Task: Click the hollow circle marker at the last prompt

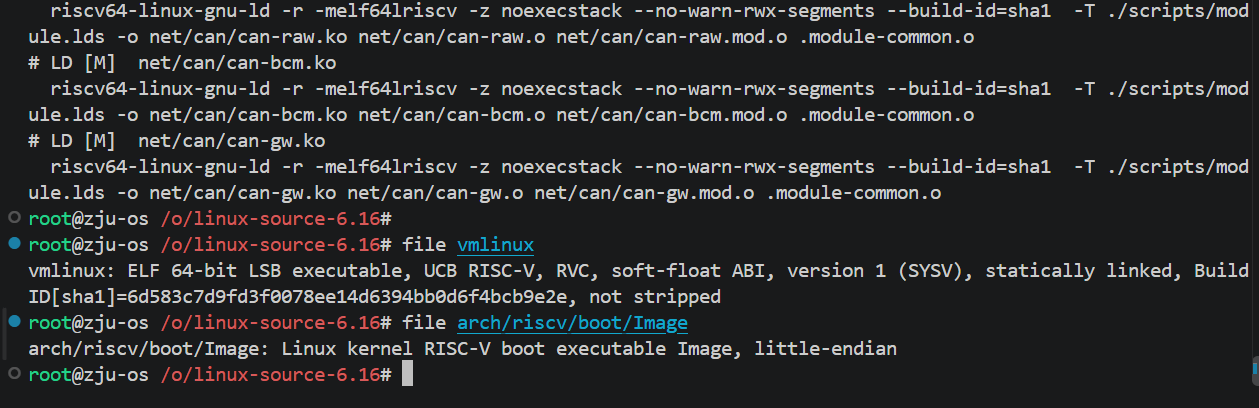Action: point(13,374)
